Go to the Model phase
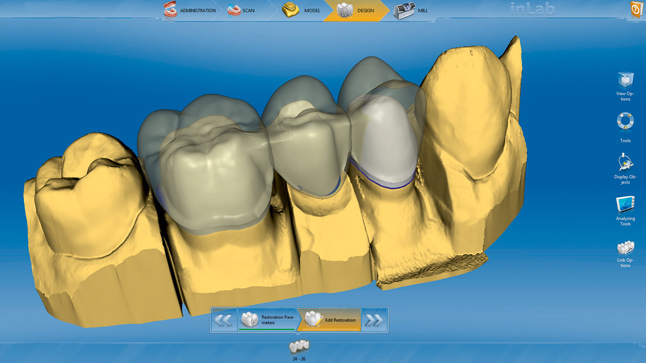Screen dimensions: 646x363 tap(302, 10)
